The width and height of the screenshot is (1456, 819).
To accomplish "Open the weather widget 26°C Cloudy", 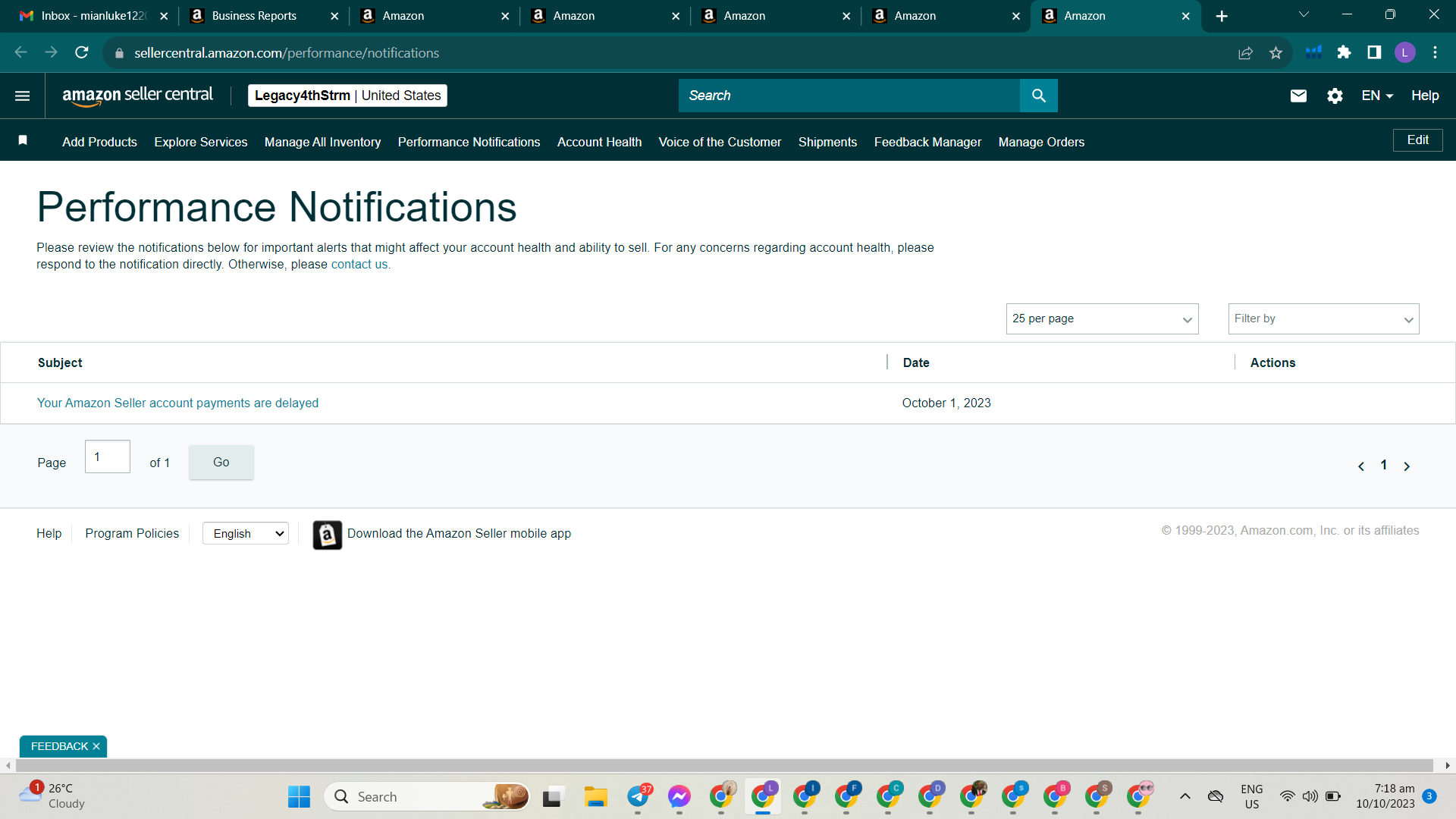I will (52, 796).
